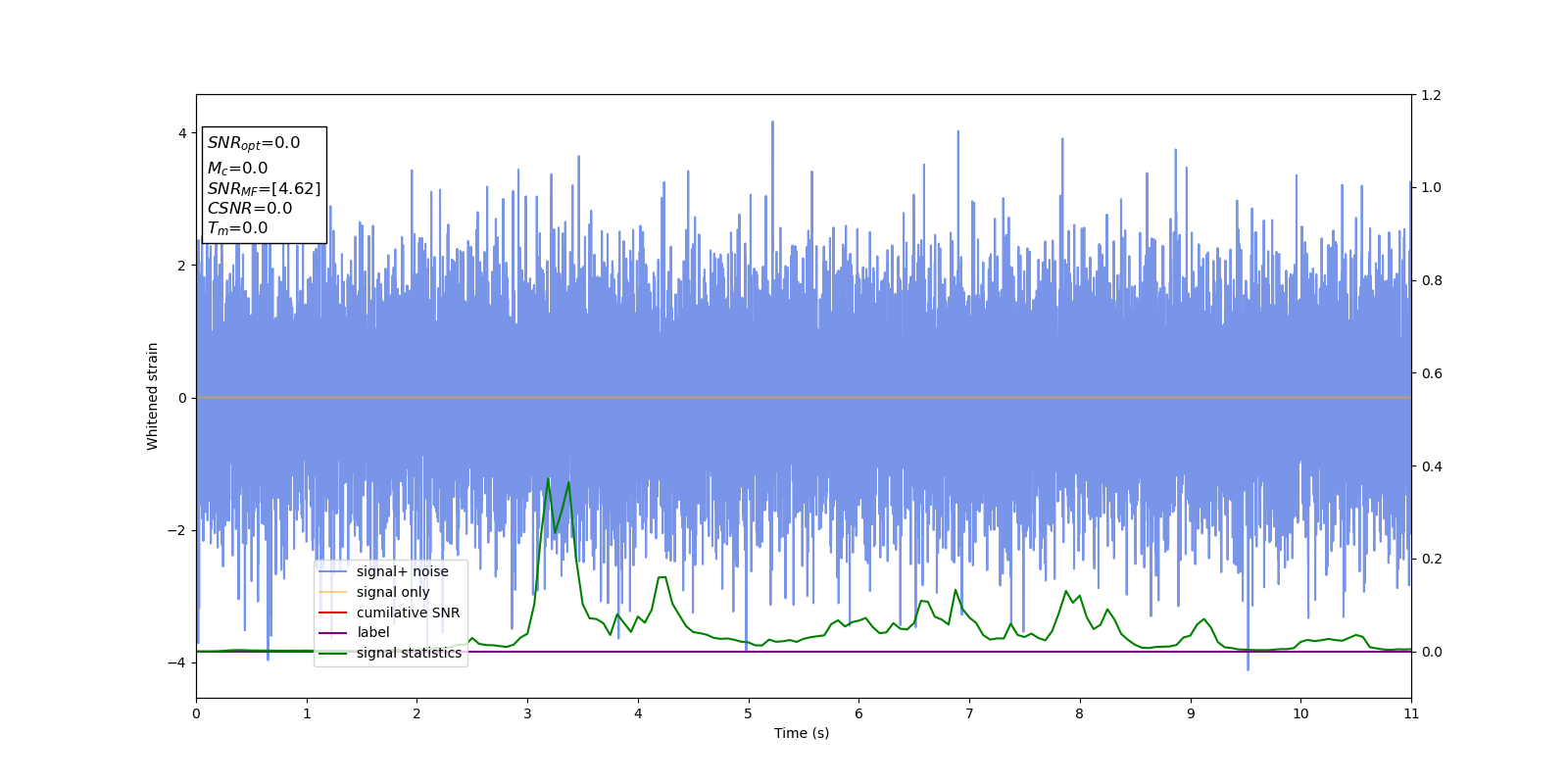
Task: Click right-axis tick label "0.2"
Action: pyautogui.click(x=1431, y=559)
